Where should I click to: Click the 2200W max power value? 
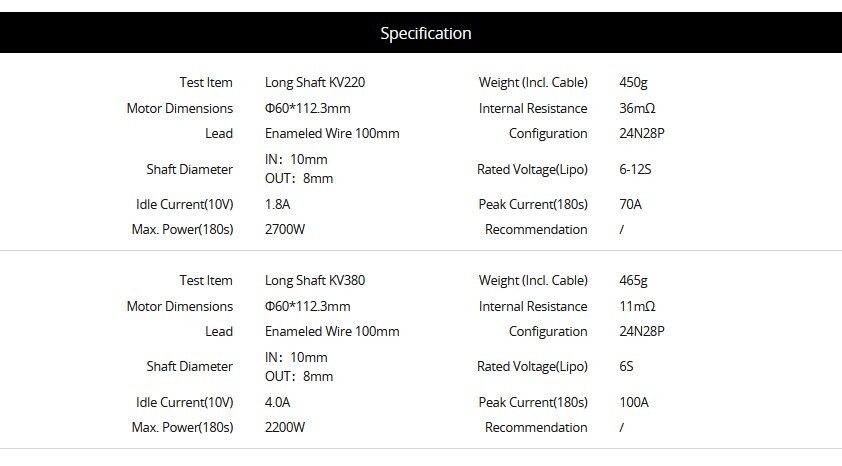285,428
